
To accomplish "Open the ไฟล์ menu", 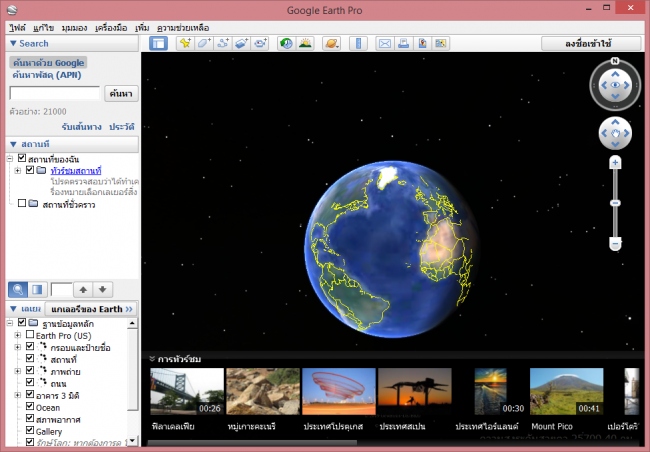I will [17, 26].
